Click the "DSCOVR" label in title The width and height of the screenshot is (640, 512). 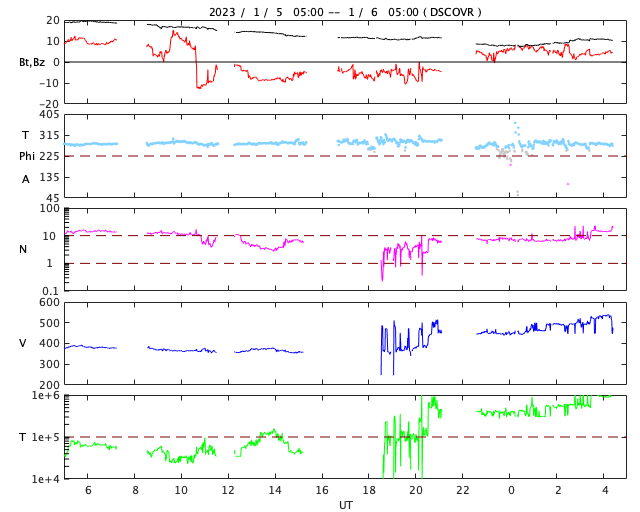click(x=452, y=12)
